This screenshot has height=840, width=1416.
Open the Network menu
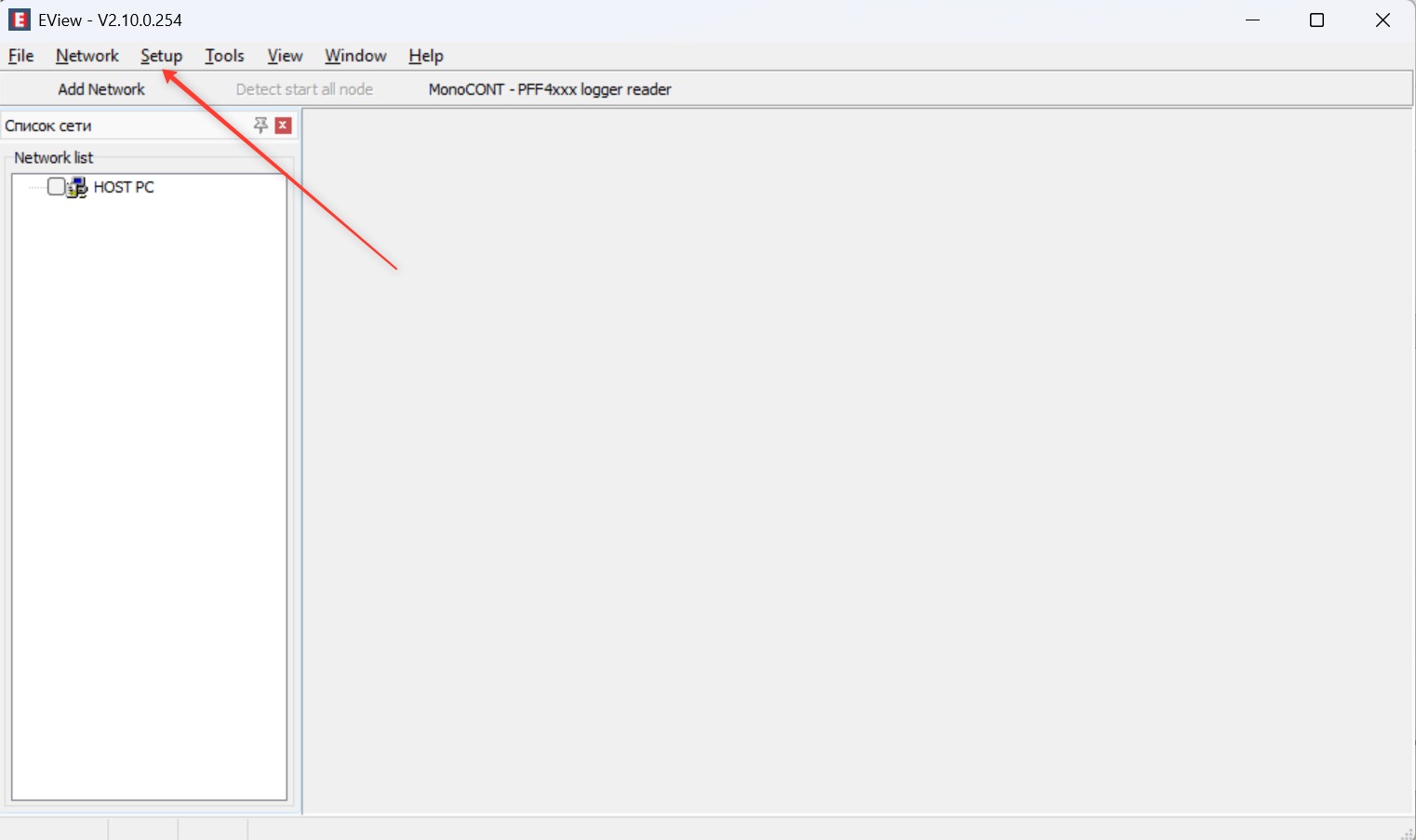[x=87, y=56]
